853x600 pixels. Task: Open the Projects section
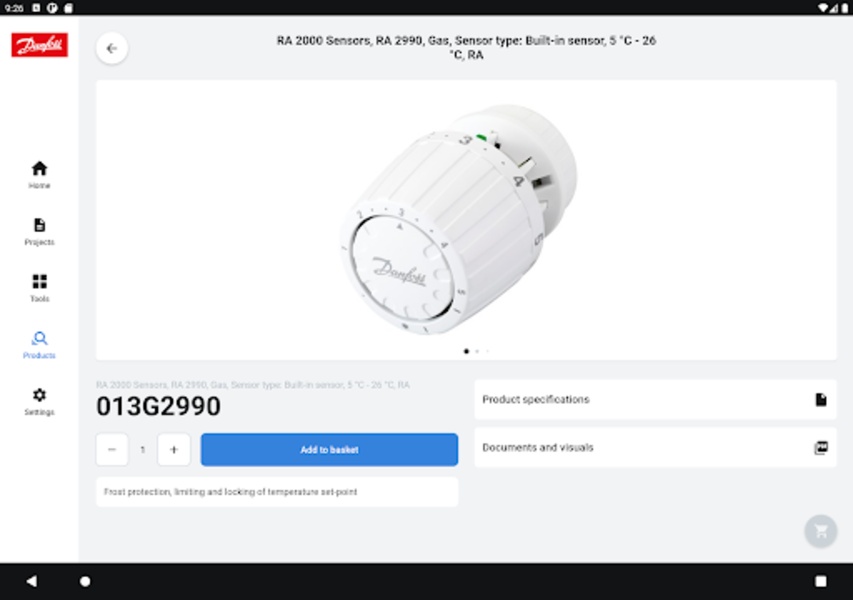coord(39,231)
